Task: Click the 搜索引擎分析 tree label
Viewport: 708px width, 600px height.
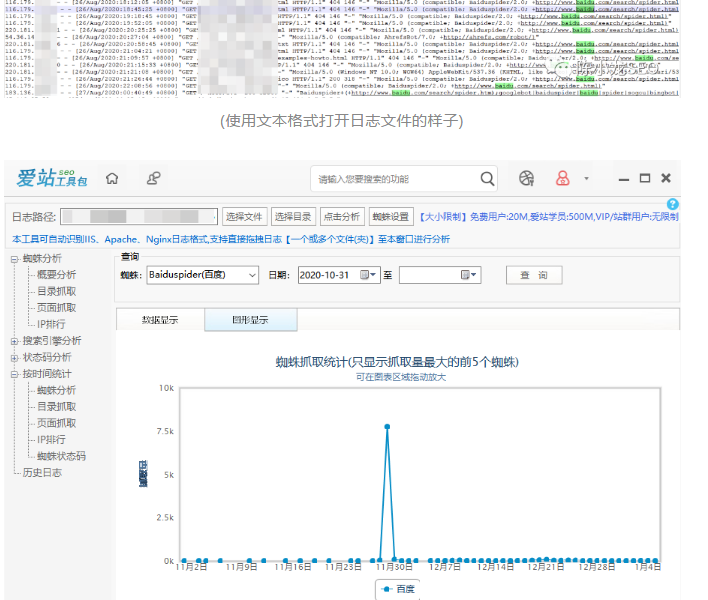Action: pyautogui.click(x=52, y=341)
